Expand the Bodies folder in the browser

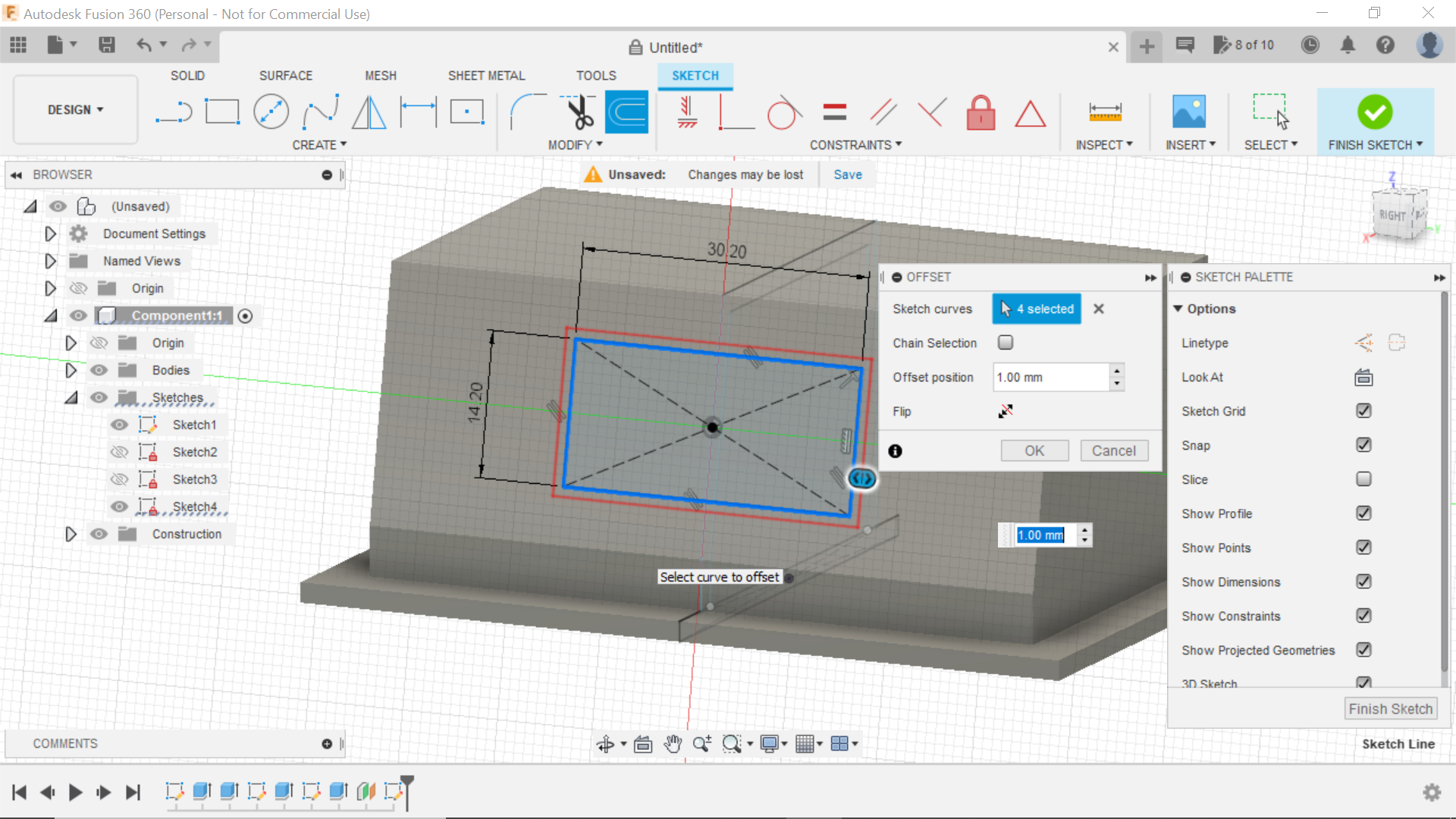coord(71,370)
